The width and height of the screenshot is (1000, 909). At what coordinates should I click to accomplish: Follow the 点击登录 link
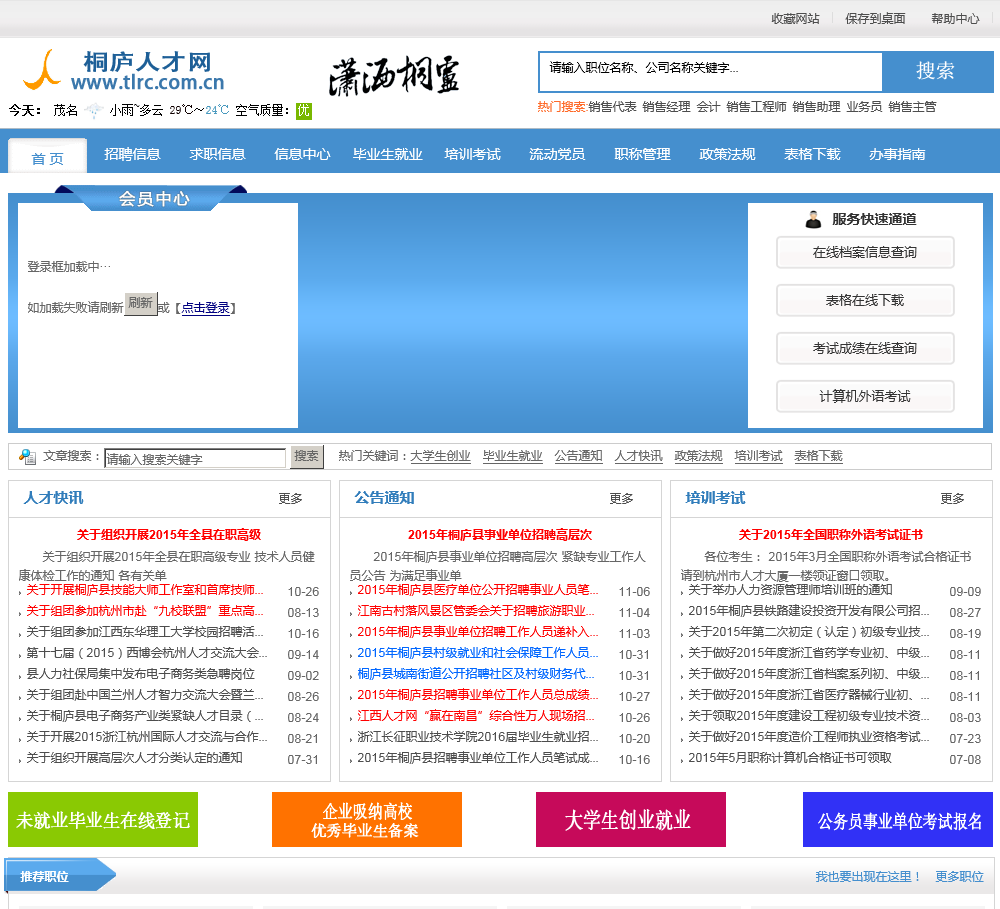[205, 308]
